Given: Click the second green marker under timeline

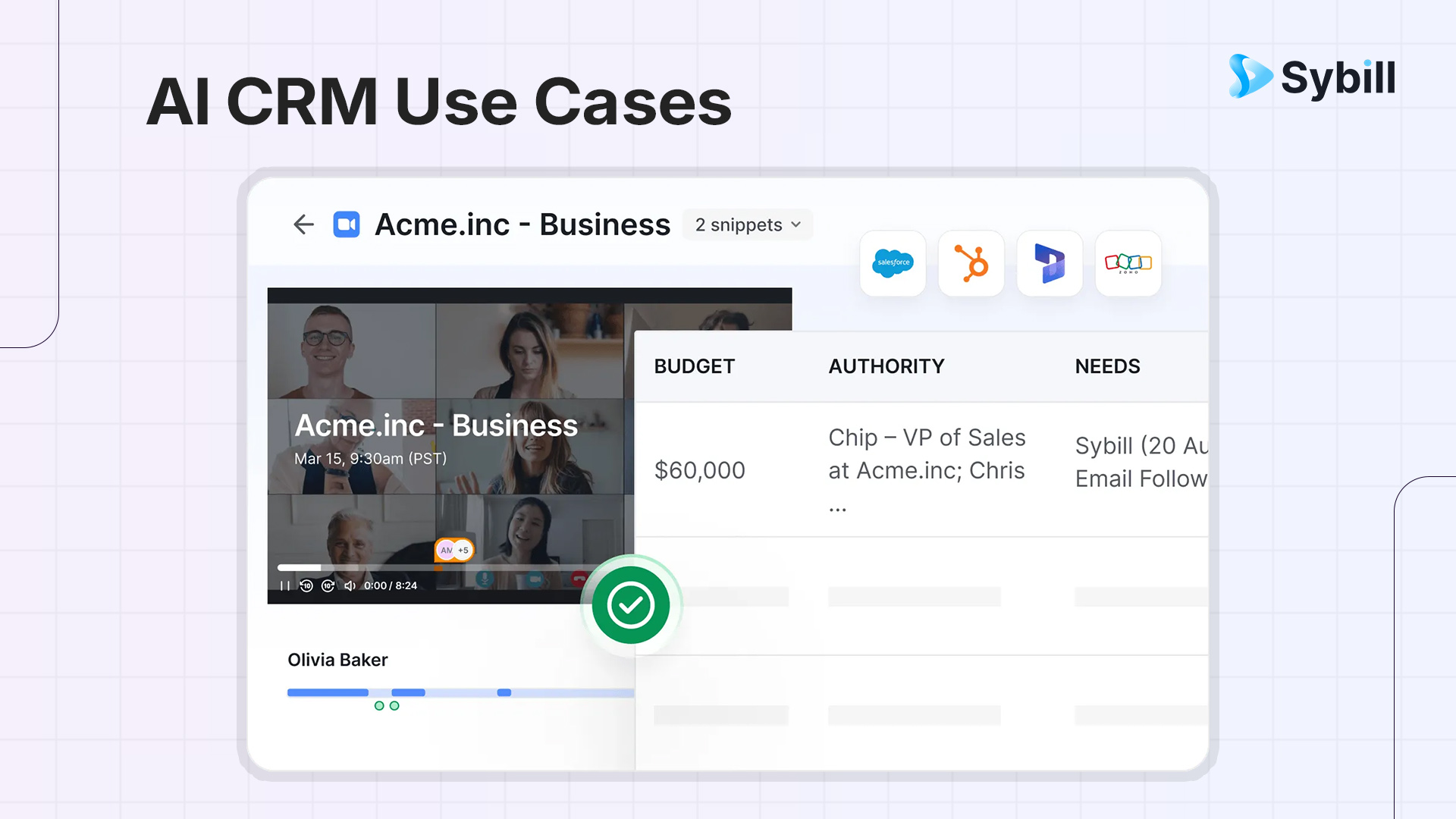Looking at the screenshot, I should pyautogui.click(x=394, y=706).
